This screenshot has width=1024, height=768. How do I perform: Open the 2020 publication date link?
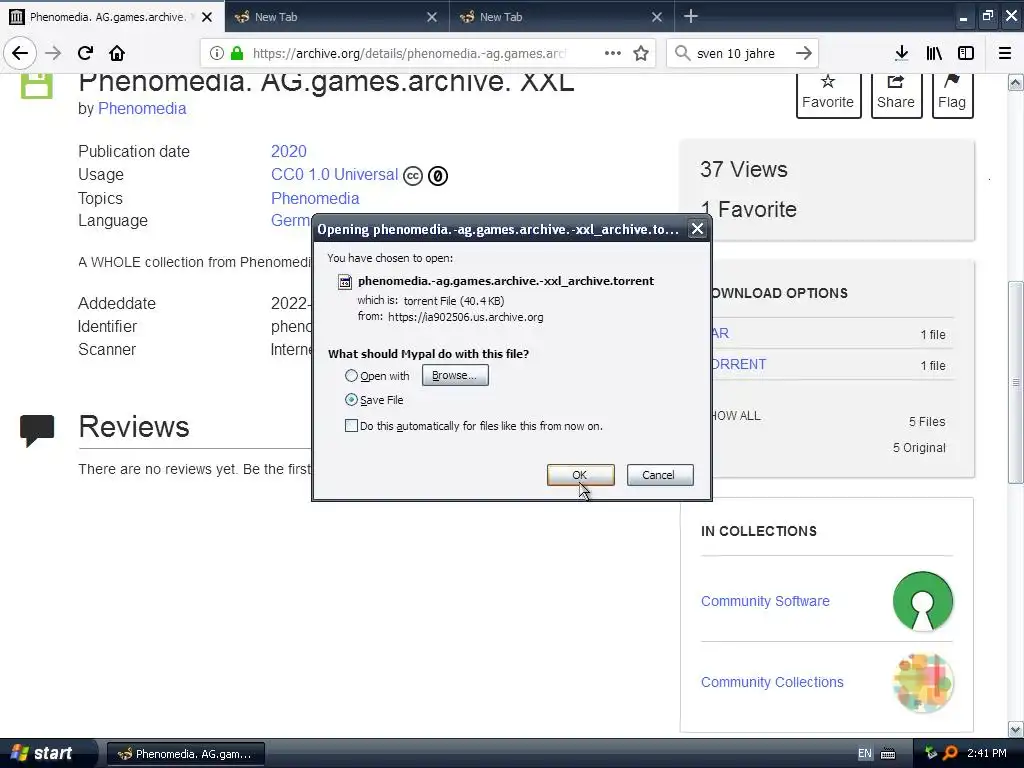coord(289,152)
